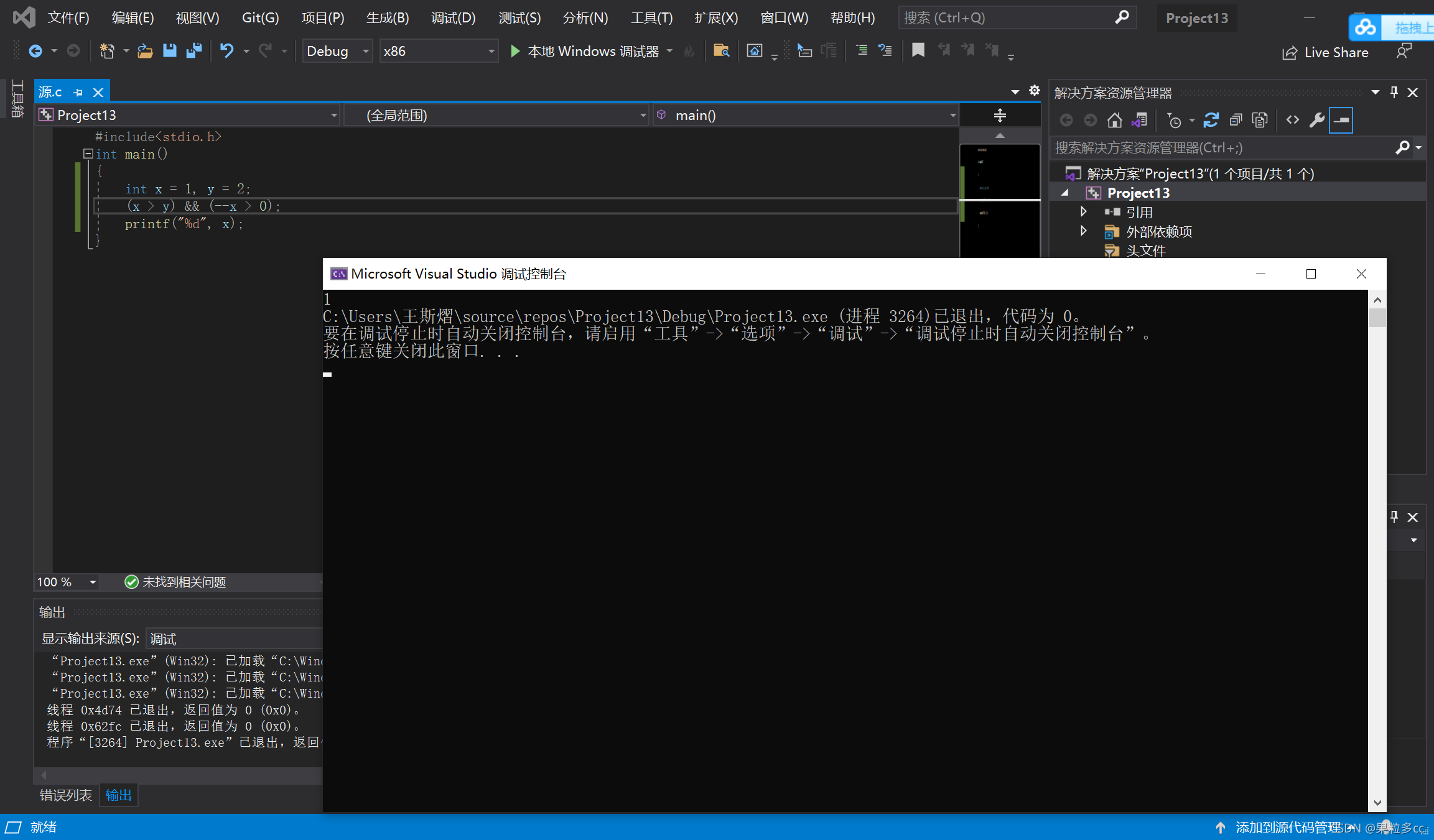Screen dimensions: 1434x840
Task: Open the 显示输出来源 调试 combo box
Action: (x=235, y=639)
